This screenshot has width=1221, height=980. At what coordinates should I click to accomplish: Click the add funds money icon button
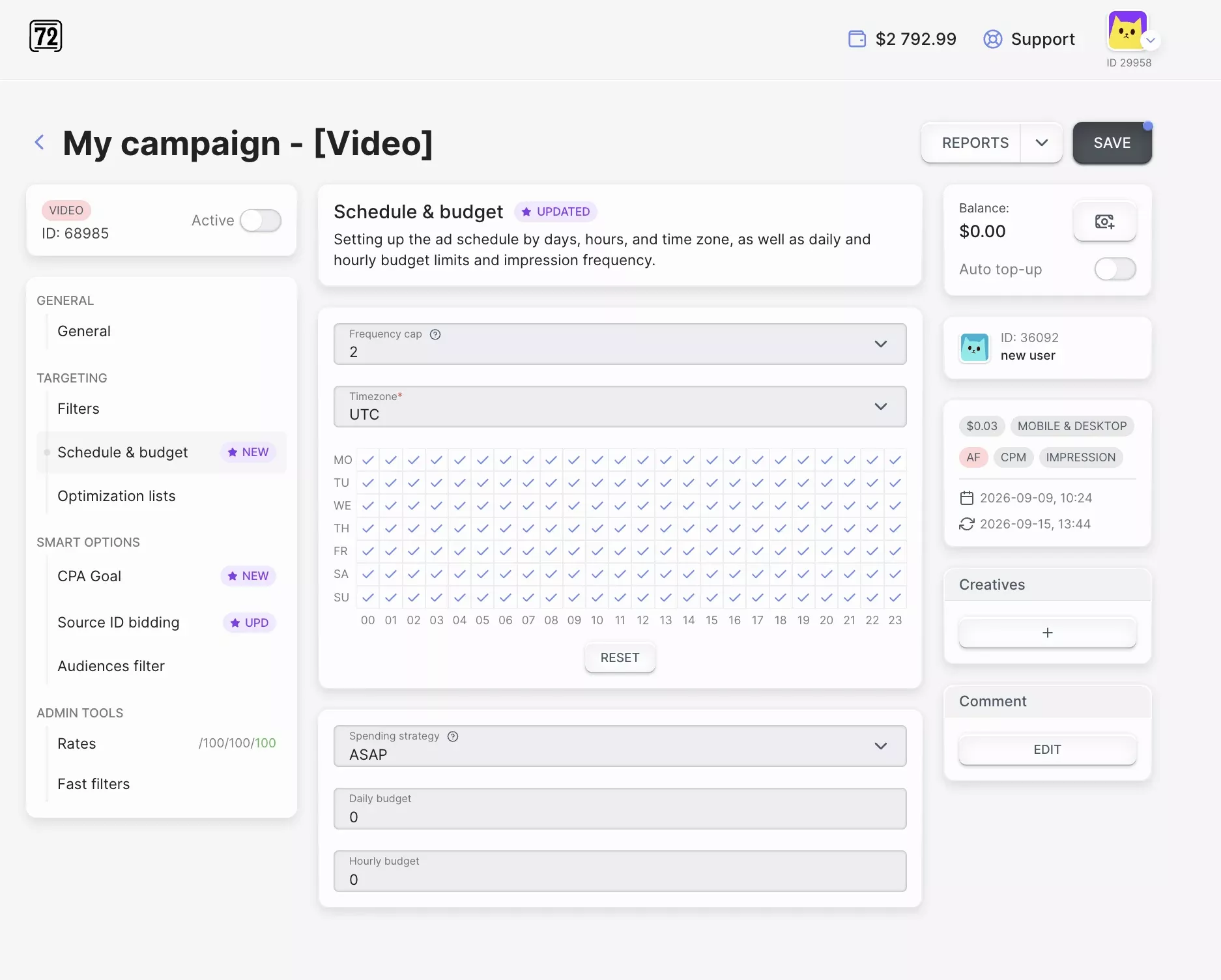1104,222
